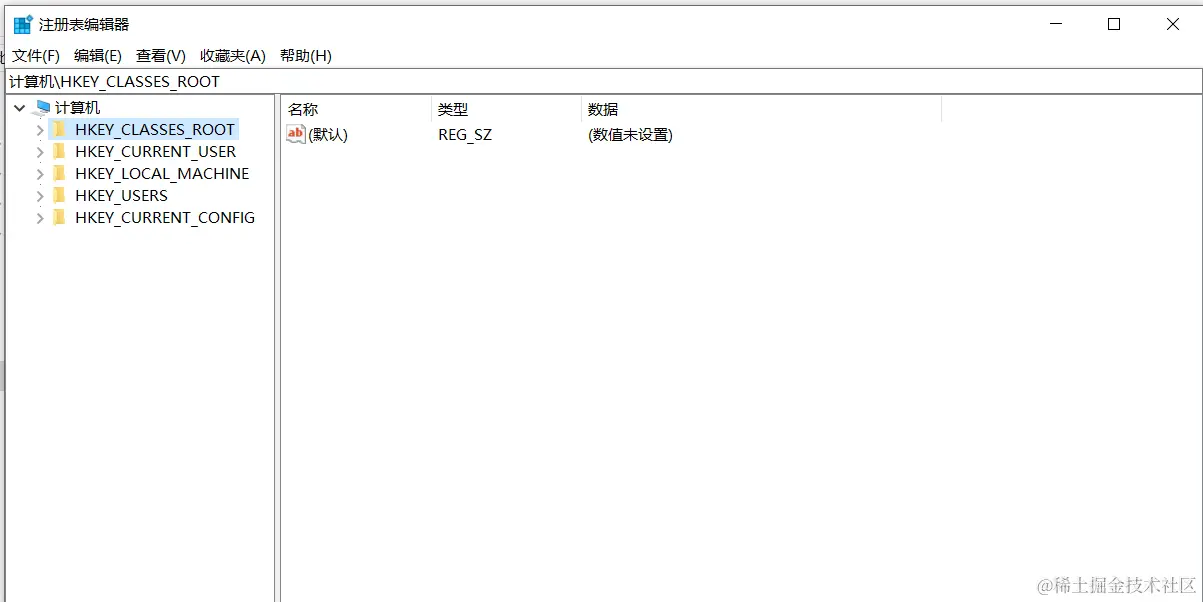The image size is (1203, 602).
Task: Select the HKEY_LOCAL_MACHINE key
Action: coord(162,174)
